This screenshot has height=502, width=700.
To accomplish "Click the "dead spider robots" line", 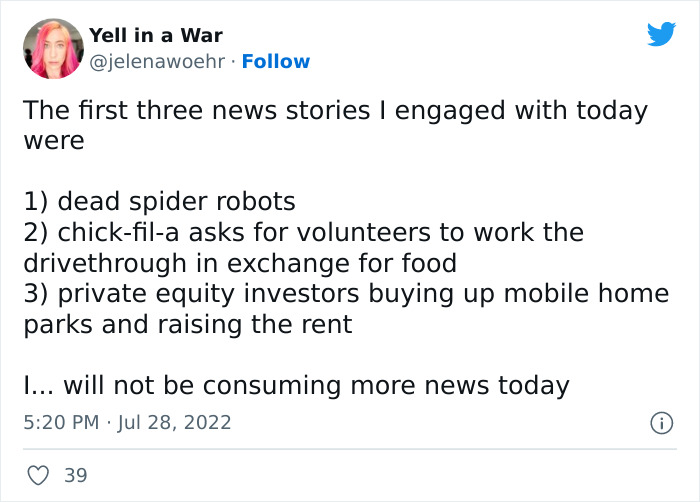I will tap(159, 201).
